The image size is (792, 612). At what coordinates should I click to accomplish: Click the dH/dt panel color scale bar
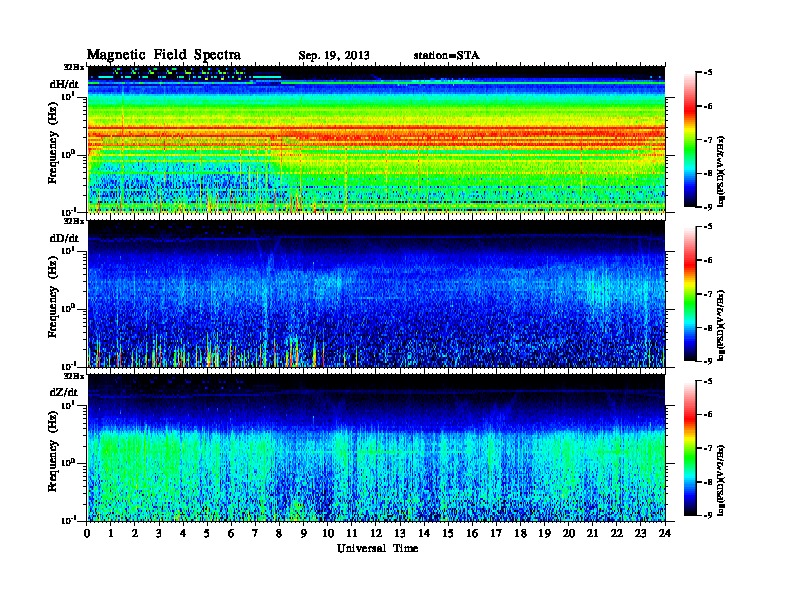(x=690, y=140)
